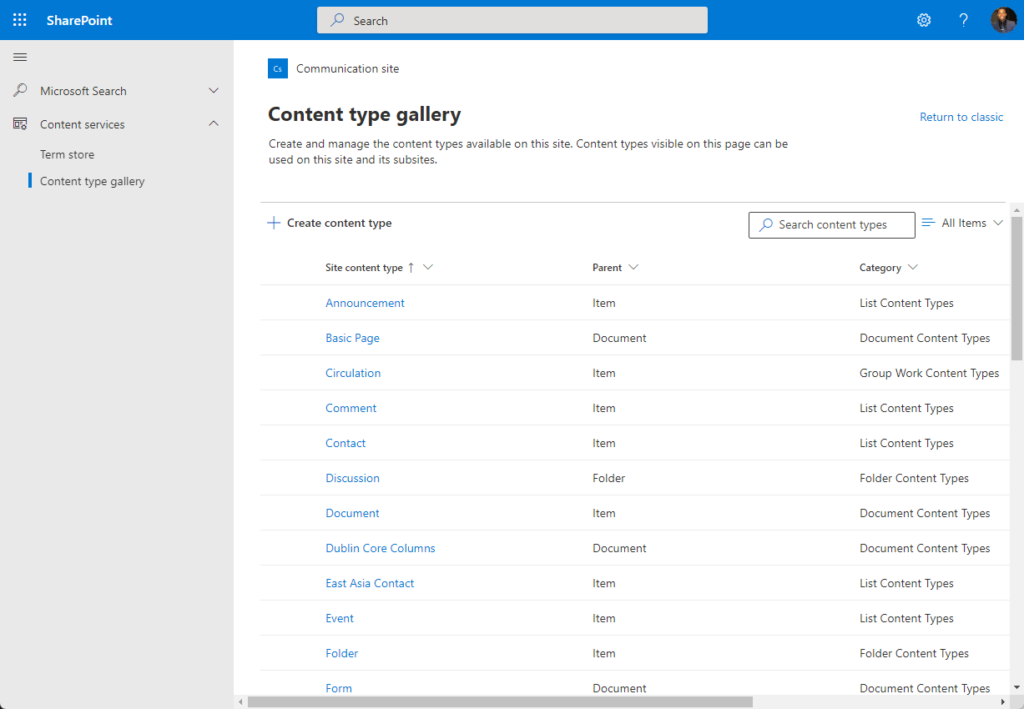Open the Announcement content type

tap(365, 303)
